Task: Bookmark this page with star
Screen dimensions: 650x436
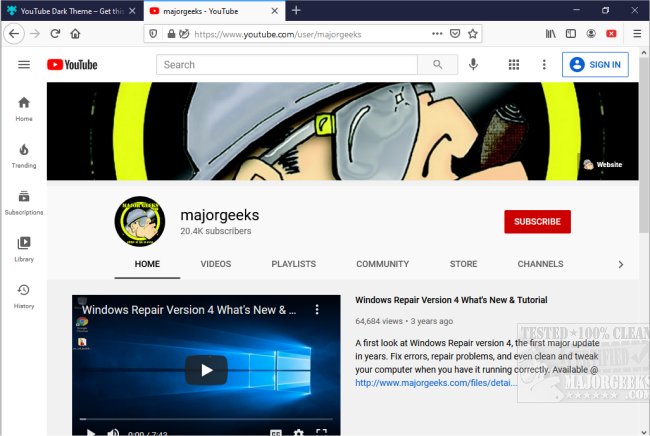Action: pos(473,34)
